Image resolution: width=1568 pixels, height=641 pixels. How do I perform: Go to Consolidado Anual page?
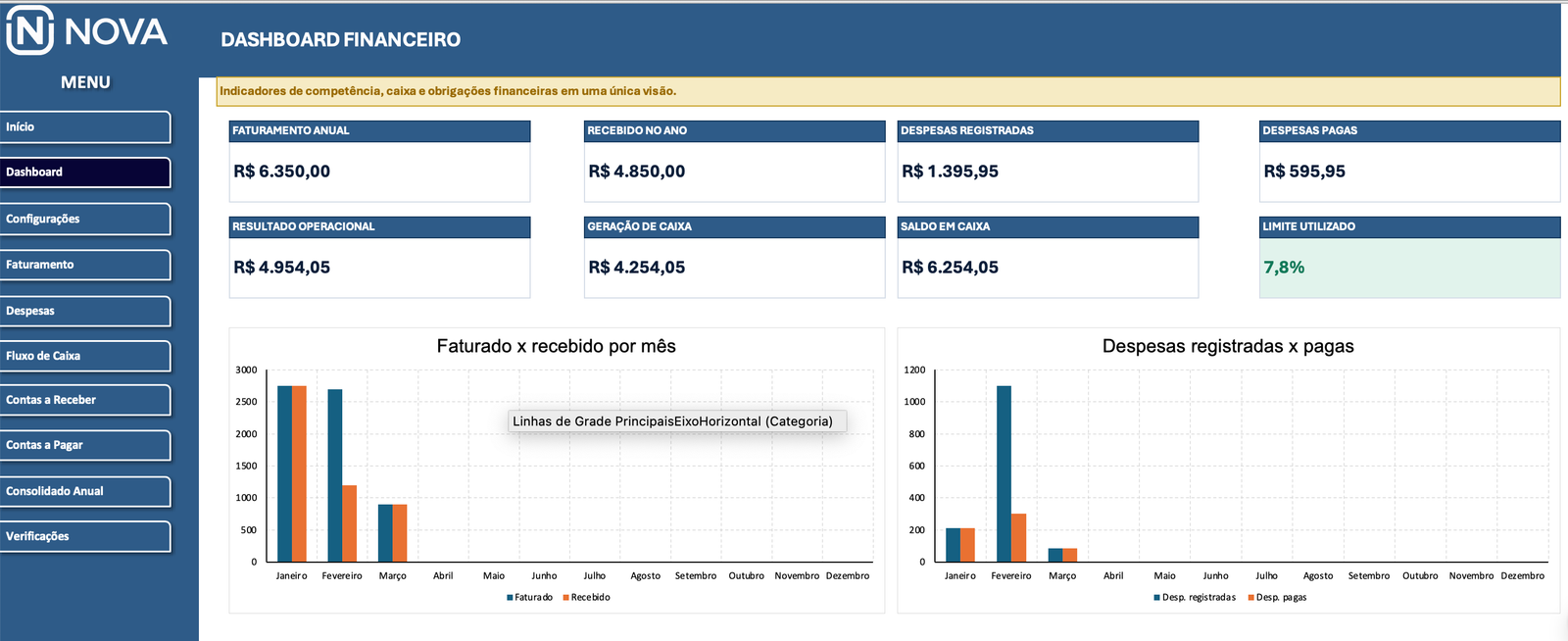click(x=85, y=492)
